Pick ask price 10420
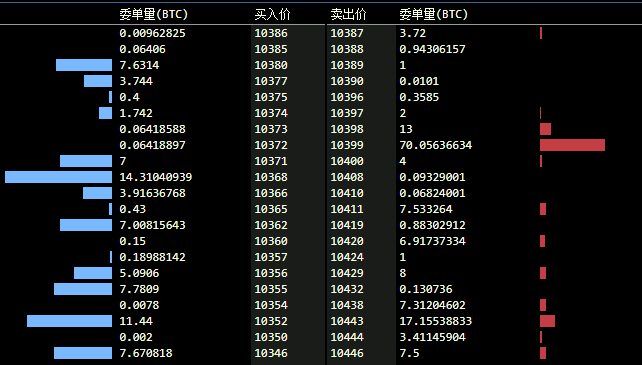Screen dimensions: 642x365 (x=347, y=241)
